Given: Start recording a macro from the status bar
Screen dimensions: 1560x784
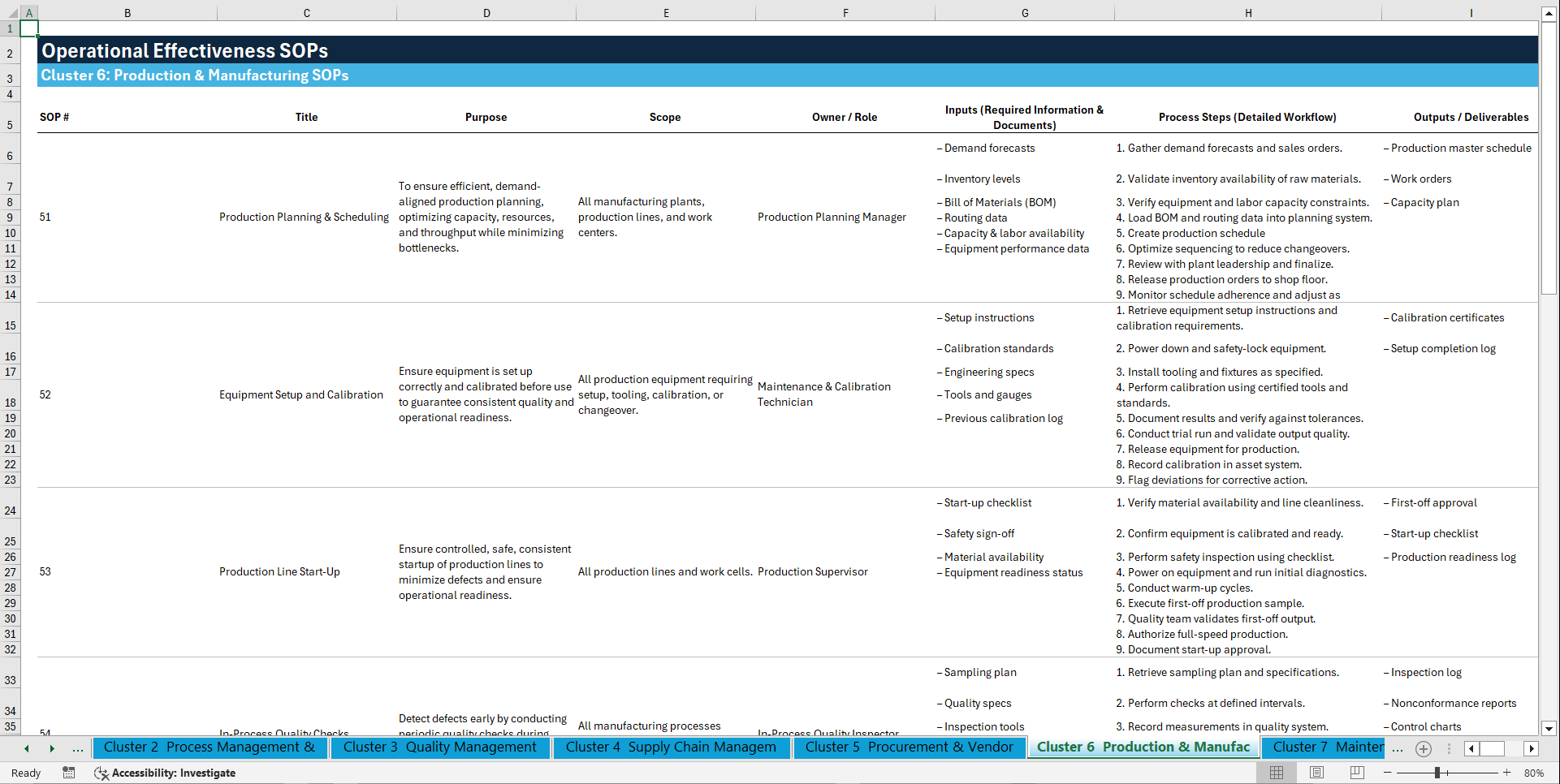Looking at the screenshot, I should tap(69, 773).
